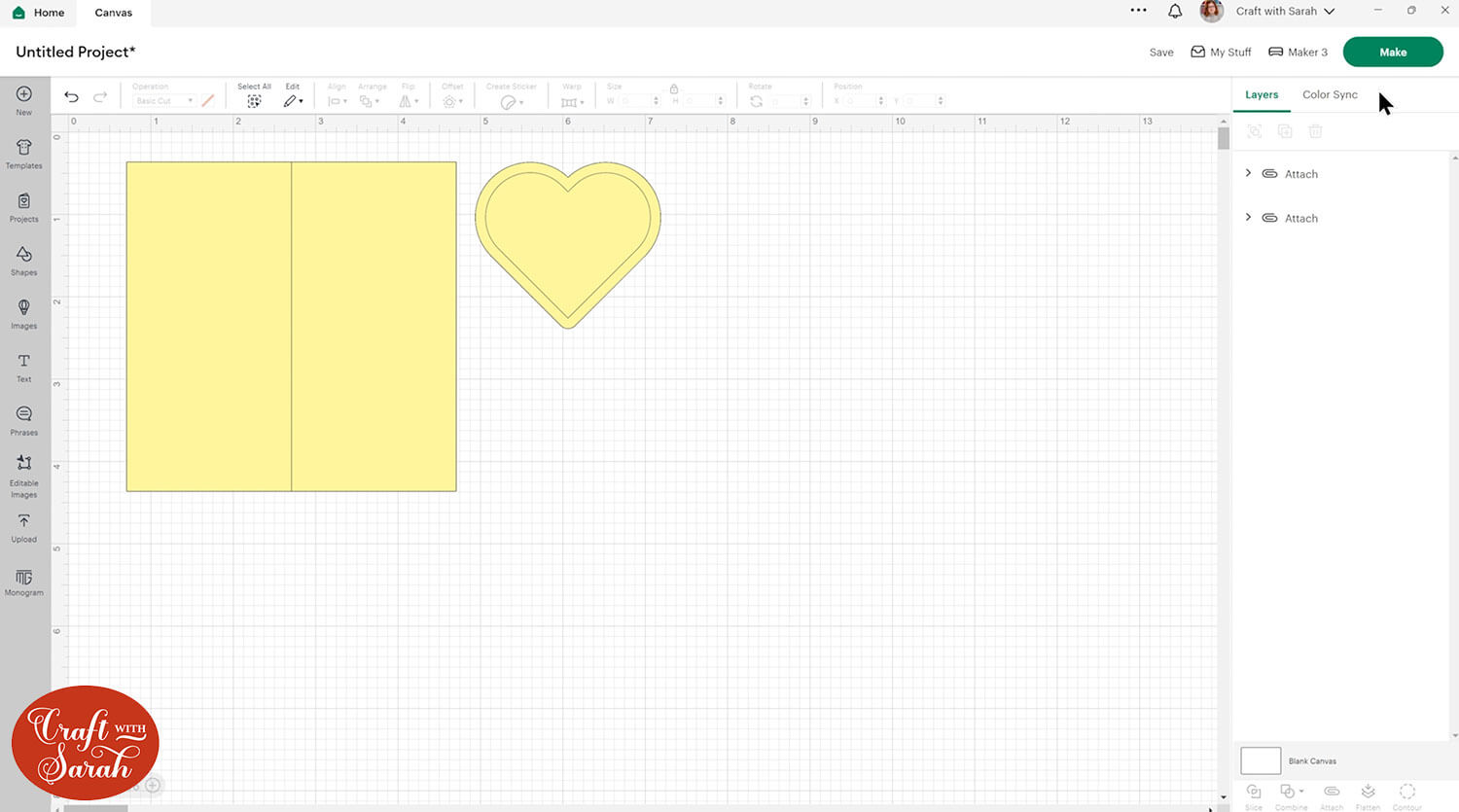Click the Rotate angle input field
The width and height of the screenshot is (1459, 812).
tap(789, 101)
